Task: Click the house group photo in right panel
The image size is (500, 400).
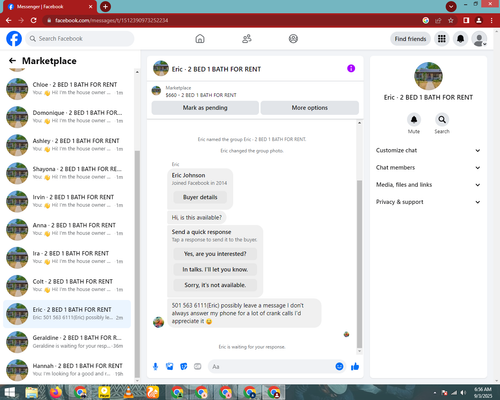Action: [x=428, y=76]
